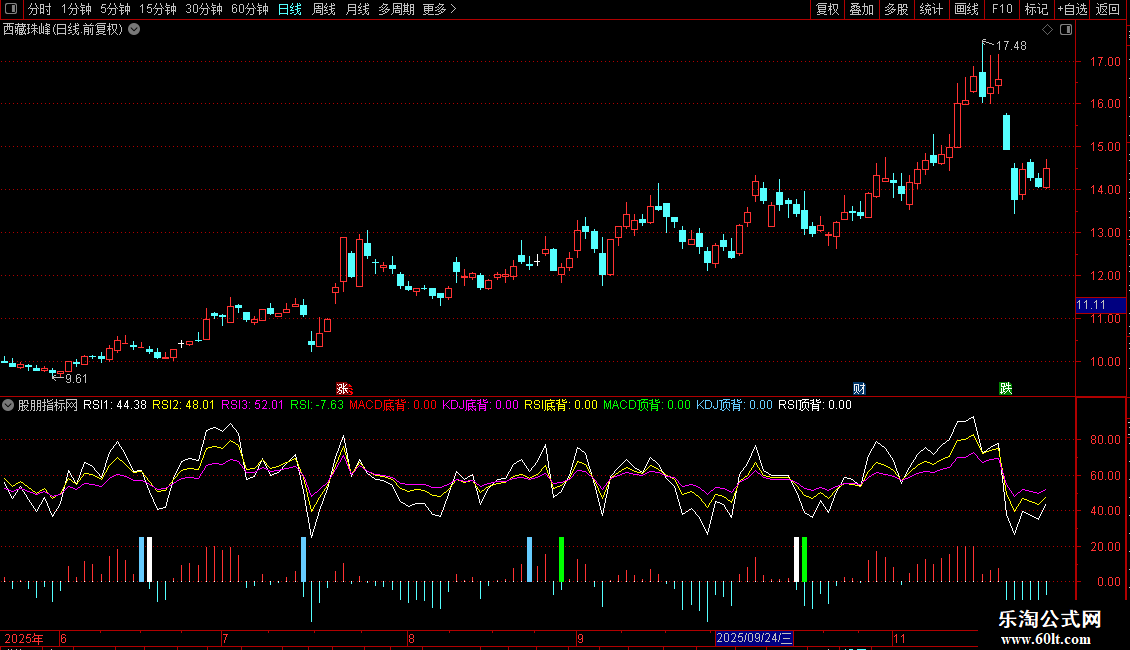Expand the 股朋指标网 indicator dropdown arrow
Image resolution: width=1130 pixels, height=650 pixels.
point(8,405)
